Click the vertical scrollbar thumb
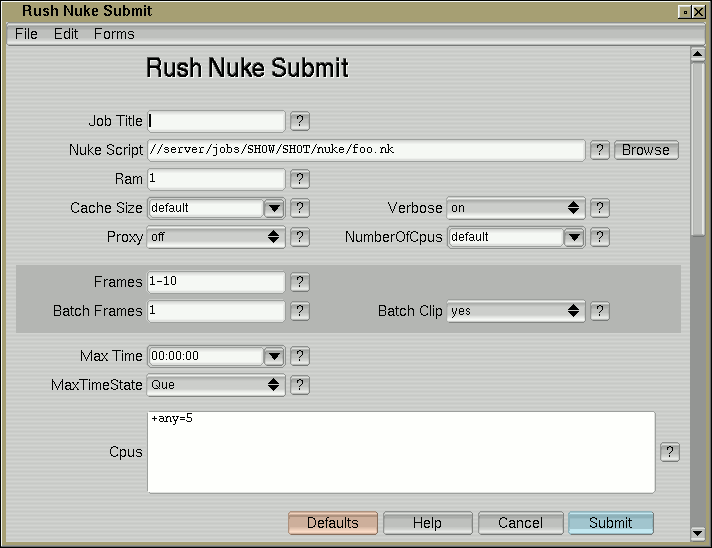 tap(697, 149)
